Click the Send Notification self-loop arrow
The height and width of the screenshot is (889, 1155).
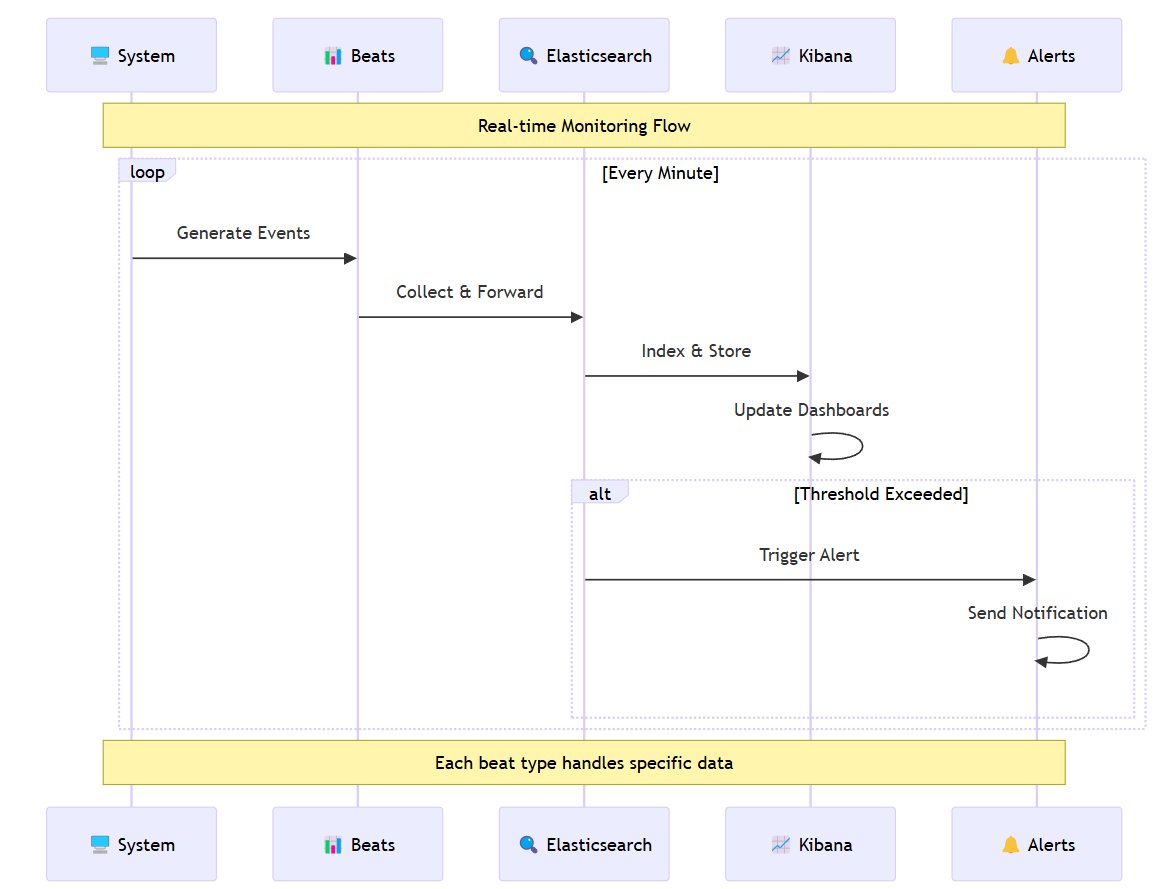click(x=1062, y=650)
